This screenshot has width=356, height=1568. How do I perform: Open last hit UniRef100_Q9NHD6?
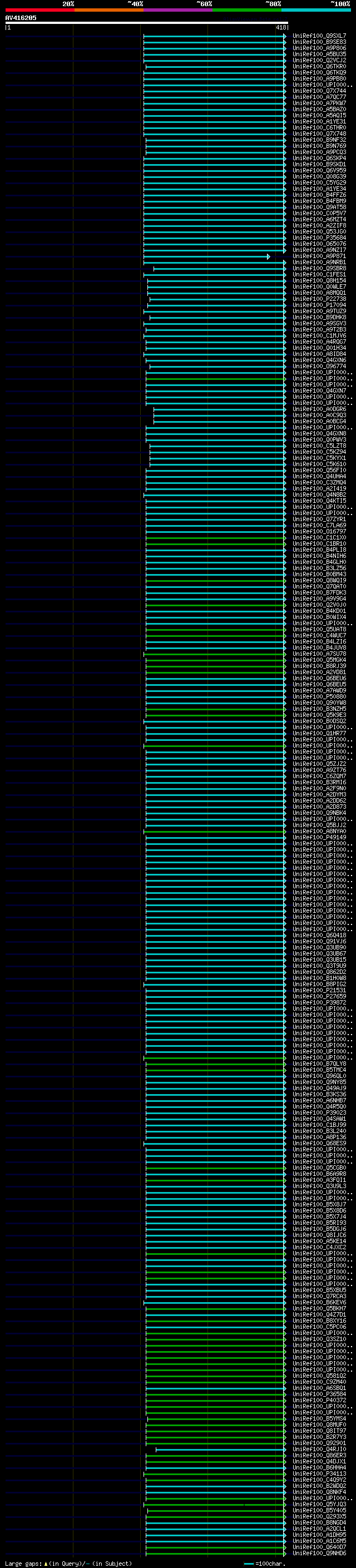tap(319, 1553)
